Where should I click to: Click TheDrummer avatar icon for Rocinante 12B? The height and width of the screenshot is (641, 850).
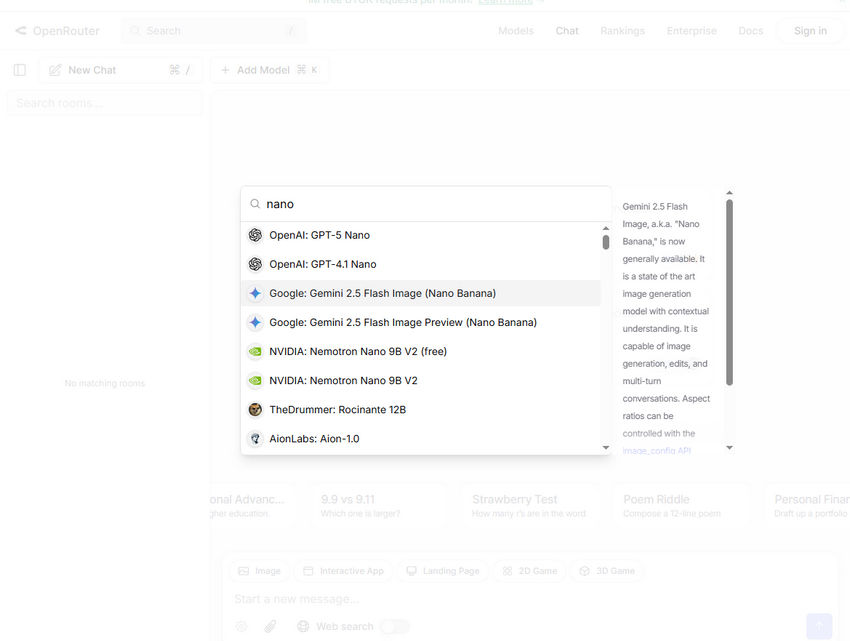click(x=255, y=409)
